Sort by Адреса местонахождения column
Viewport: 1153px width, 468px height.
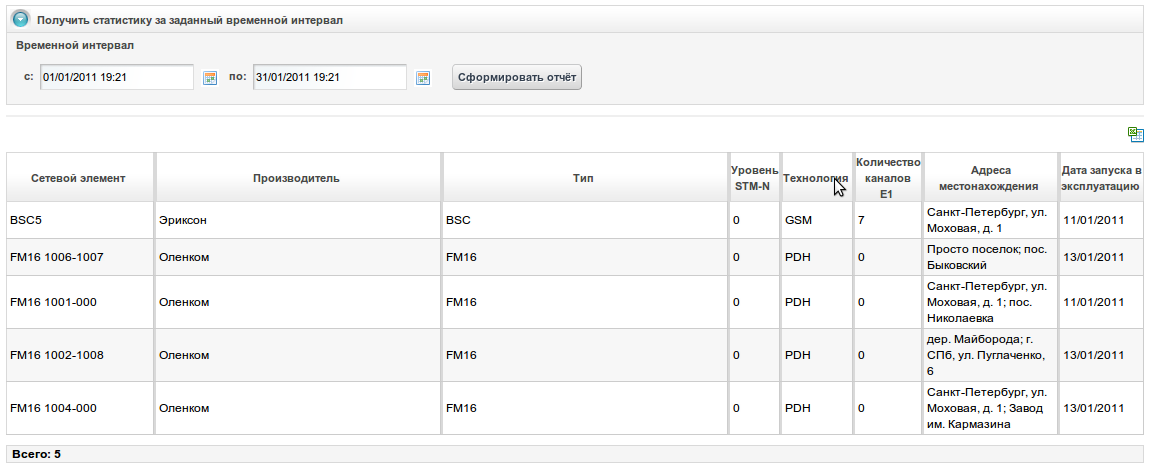[989, 178]
